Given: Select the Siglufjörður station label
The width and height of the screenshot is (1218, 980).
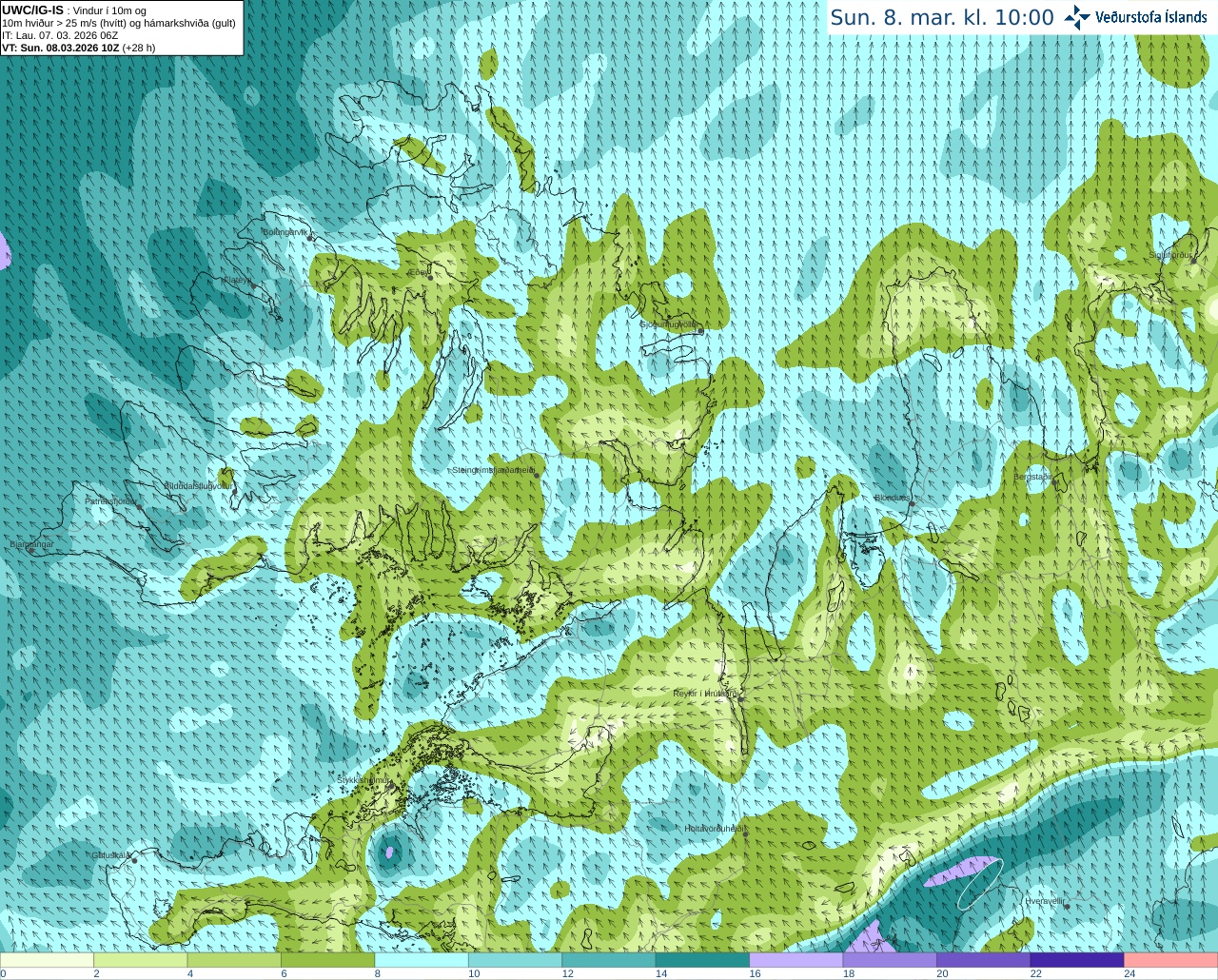Looking at the screenshot, I should [x=1170, y=255].
